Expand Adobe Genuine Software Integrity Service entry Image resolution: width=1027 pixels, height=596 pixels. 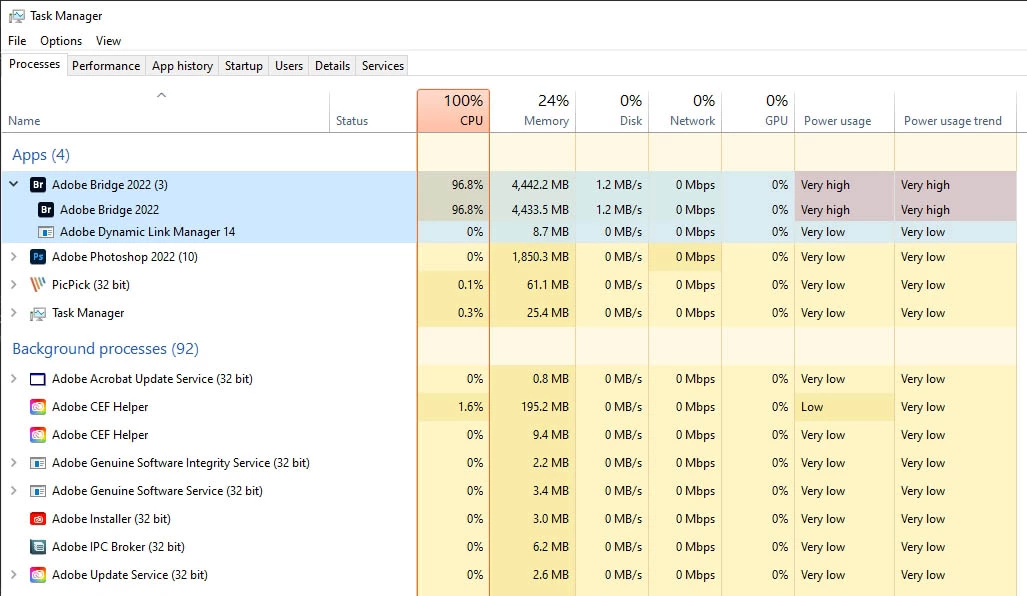click(x=14, y=463)
